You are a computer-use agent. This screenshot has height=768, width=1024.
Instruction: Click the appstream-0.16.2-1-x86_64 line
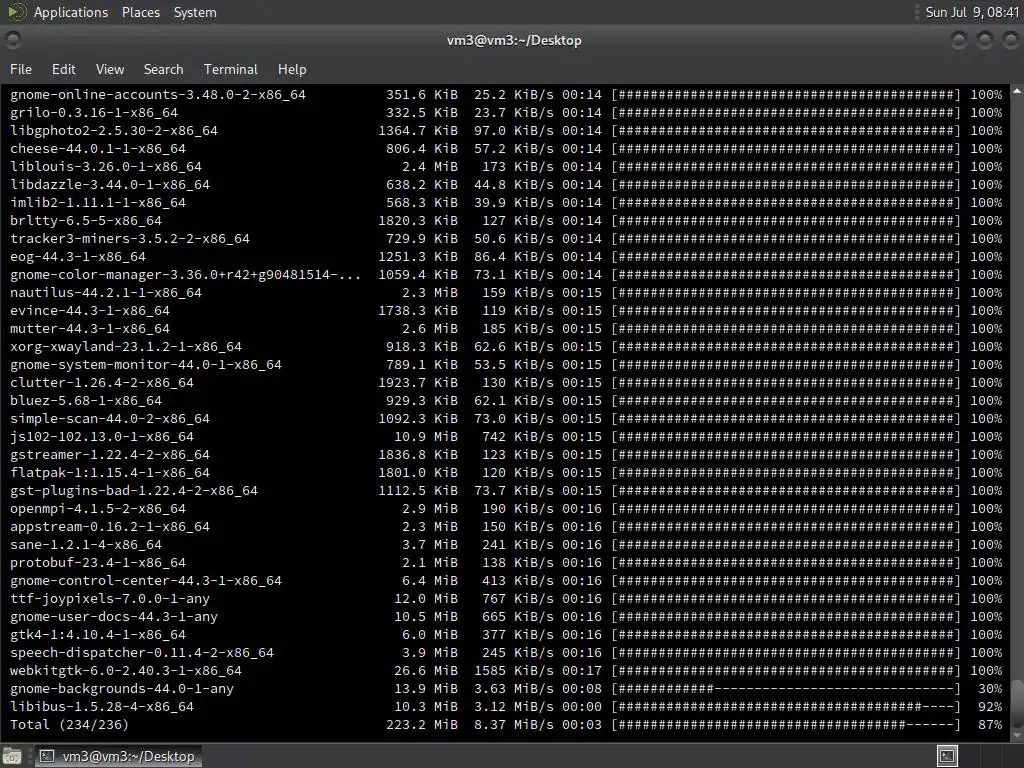pos(506,527)
